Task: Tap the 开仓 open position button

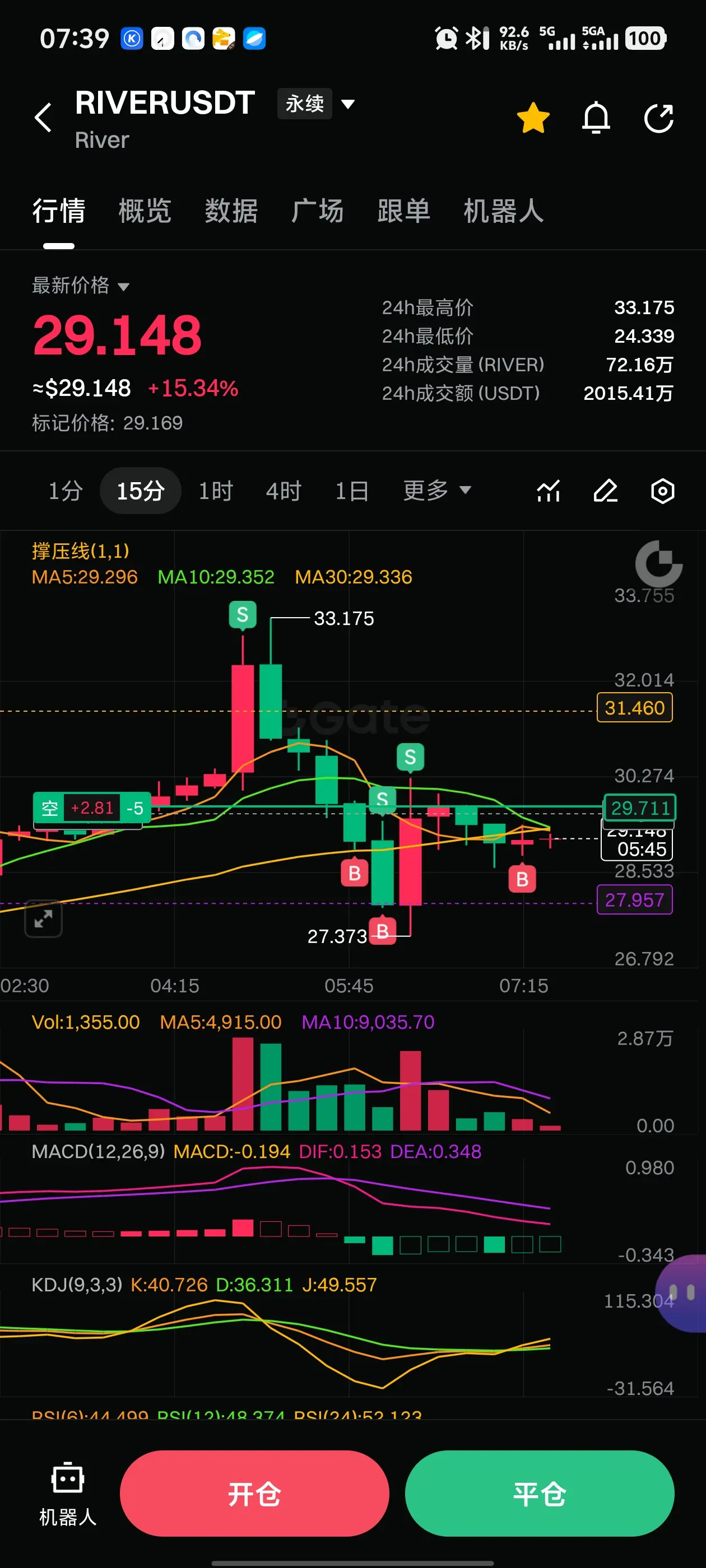Action: click(254, 1494)
